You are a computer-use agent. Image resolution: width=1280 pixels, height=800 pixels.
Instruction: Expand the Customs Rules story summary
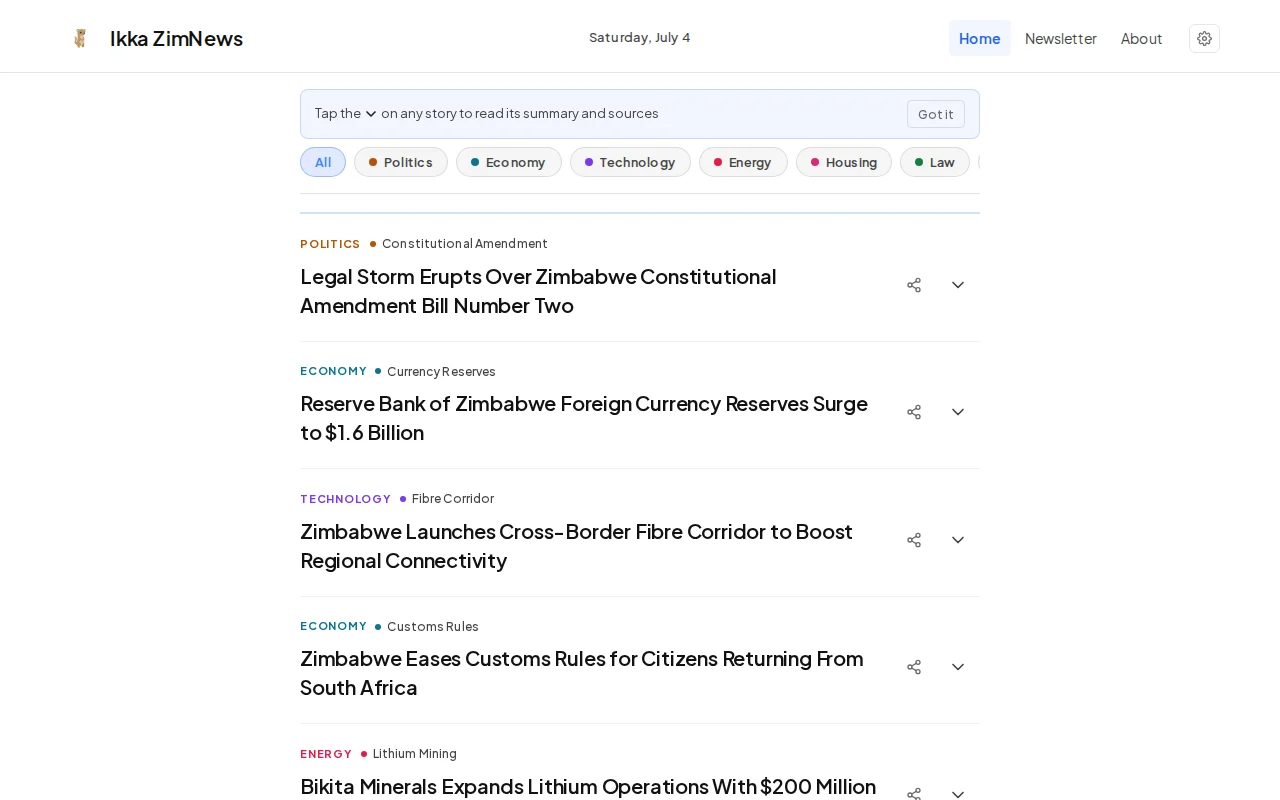[958, 667]
